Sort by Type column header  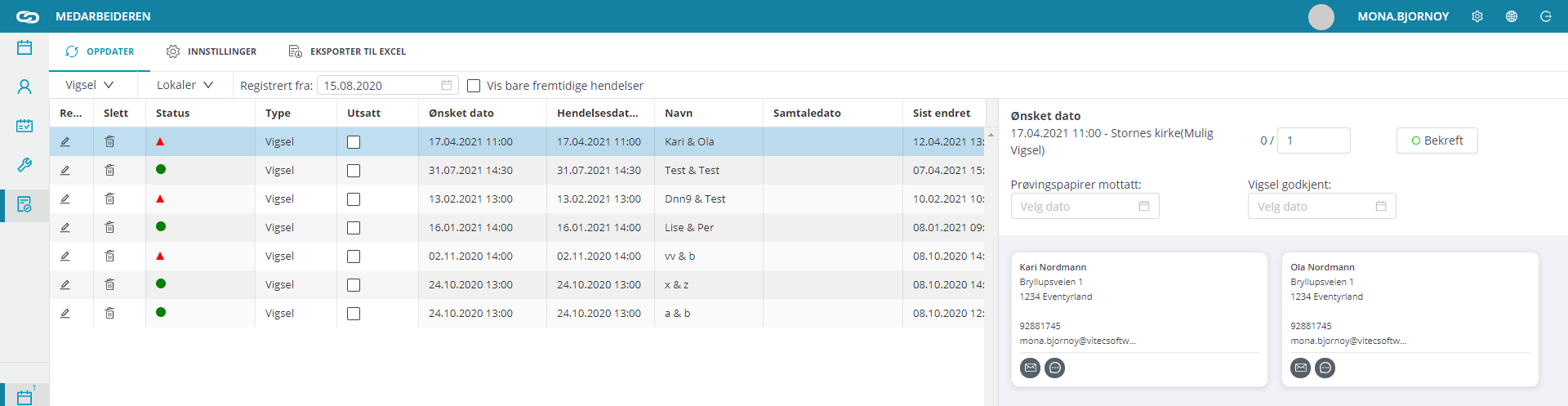296,114
